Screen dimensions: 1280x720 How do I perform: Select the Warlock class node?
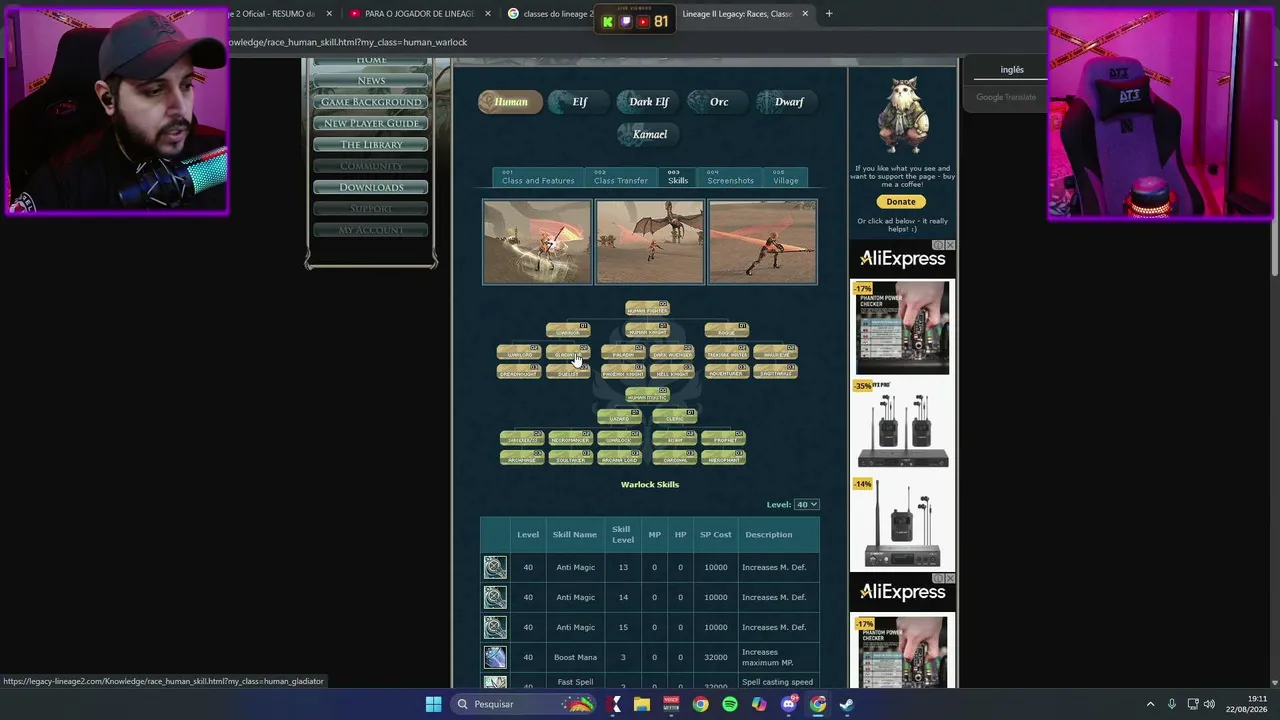[x=619, y=438]
